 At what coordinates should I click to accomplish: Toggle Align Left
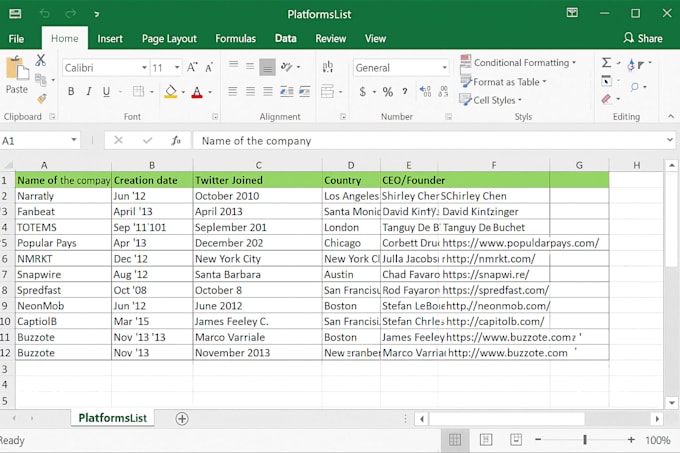pos(233,91)
